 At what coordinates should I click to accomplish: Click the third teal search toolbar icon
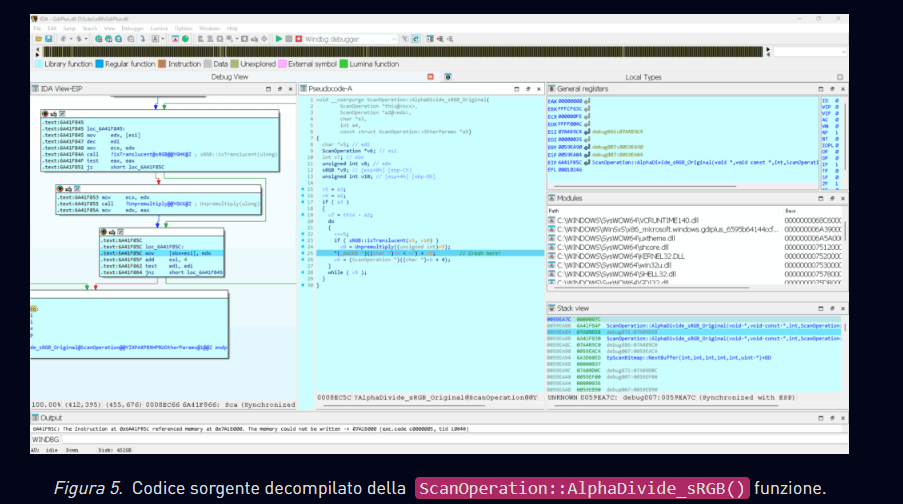tap(119, 39)
